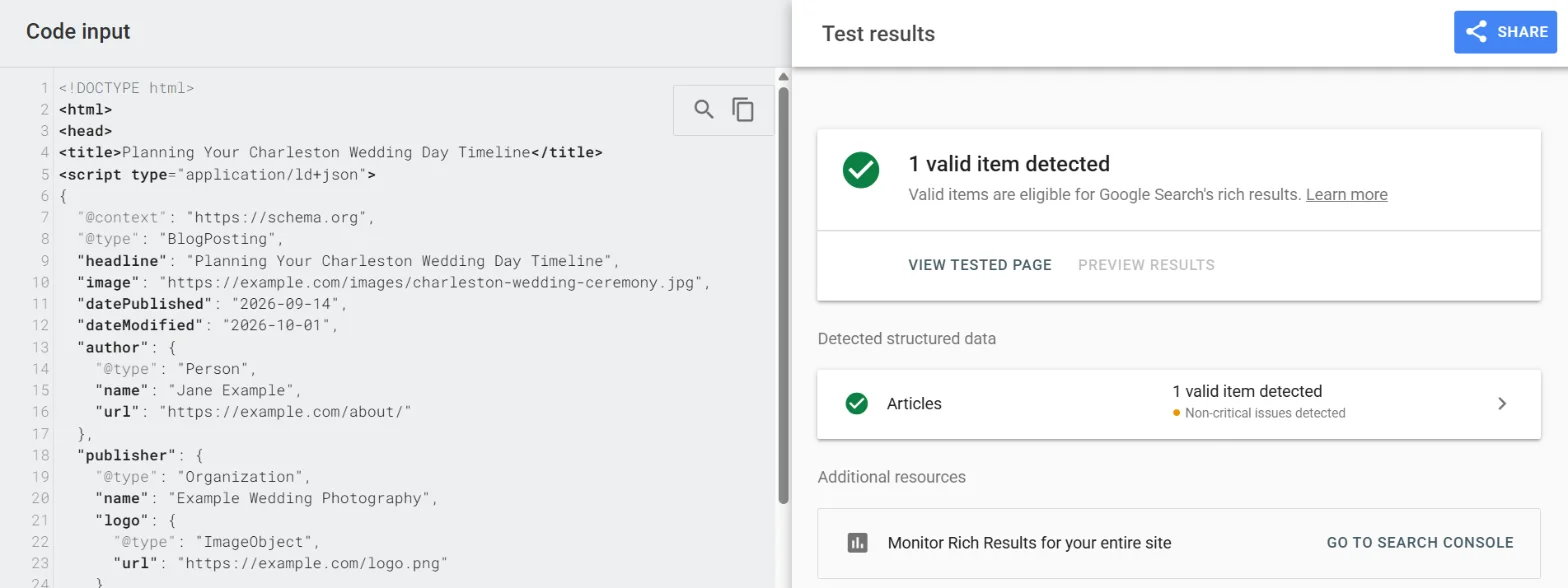Click the "@type": "BlogPosting" line
This screenshot has height=588, width=1568.
click(180, 239)
